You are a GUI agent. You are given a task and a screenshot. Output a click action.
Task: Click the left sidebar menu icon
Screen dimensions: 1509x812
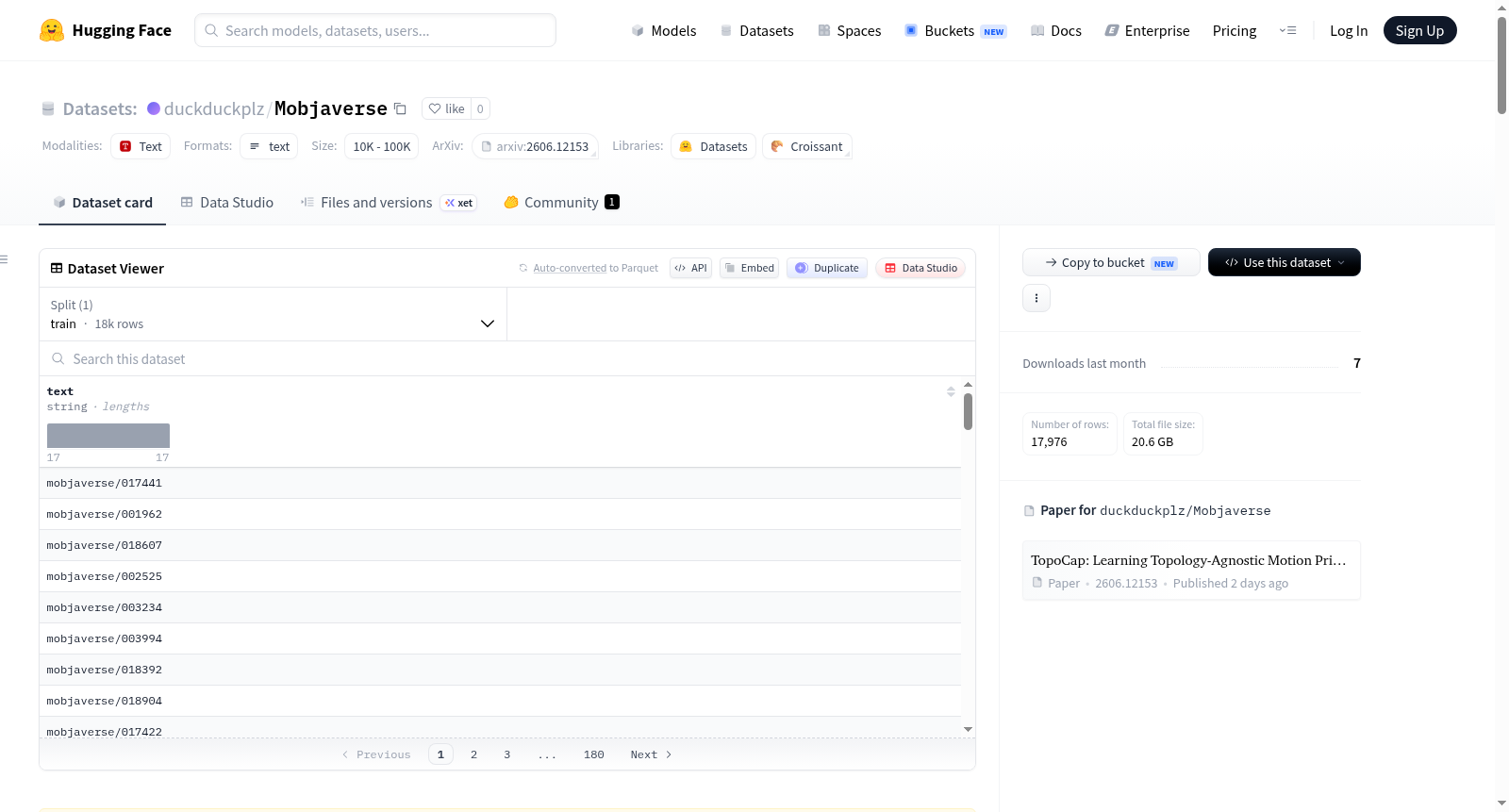coord(4,259)
